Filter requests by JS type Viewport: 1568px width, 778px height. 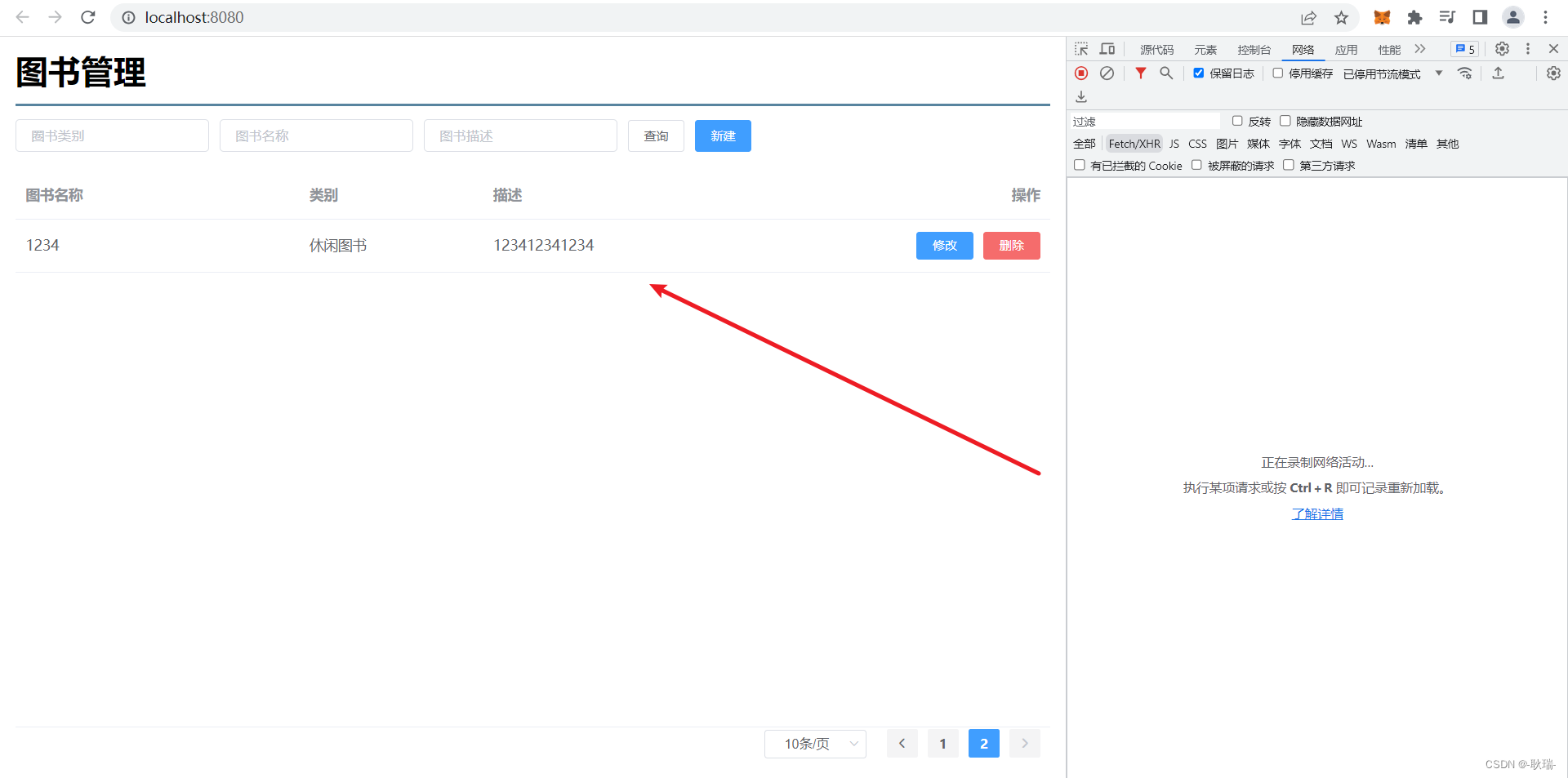pyautogui.click(x=1174, y=144)
